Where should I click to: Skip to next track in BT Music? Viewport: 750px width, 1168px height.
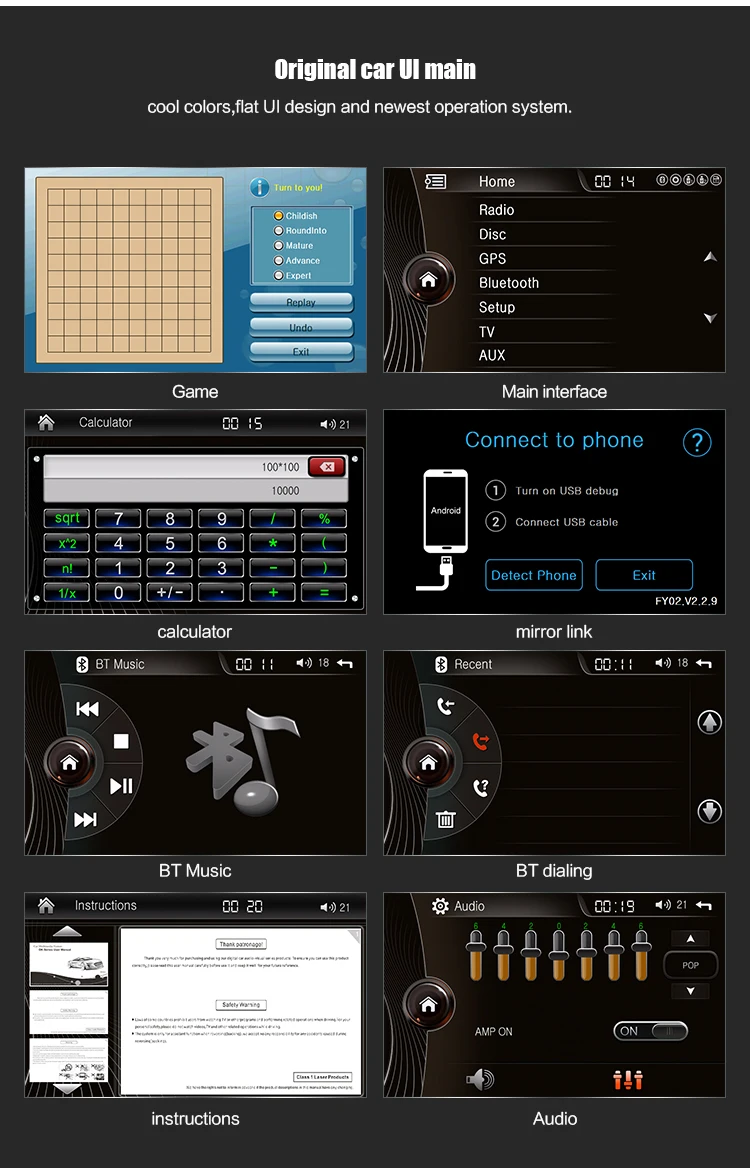pyautogui.click(x=85, y=819)
